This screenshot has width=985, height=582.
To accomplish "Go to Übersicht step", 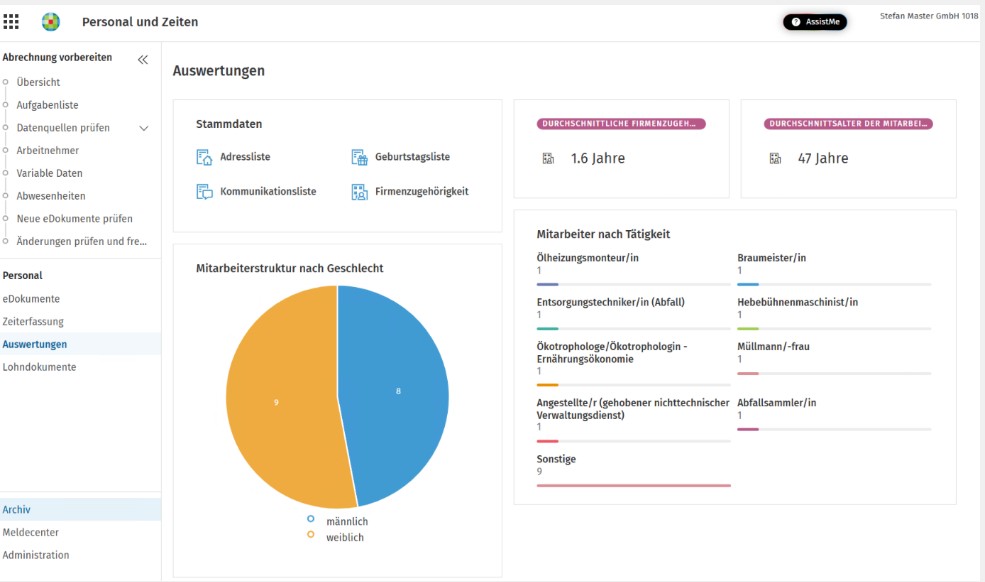I will coord(38,82).
